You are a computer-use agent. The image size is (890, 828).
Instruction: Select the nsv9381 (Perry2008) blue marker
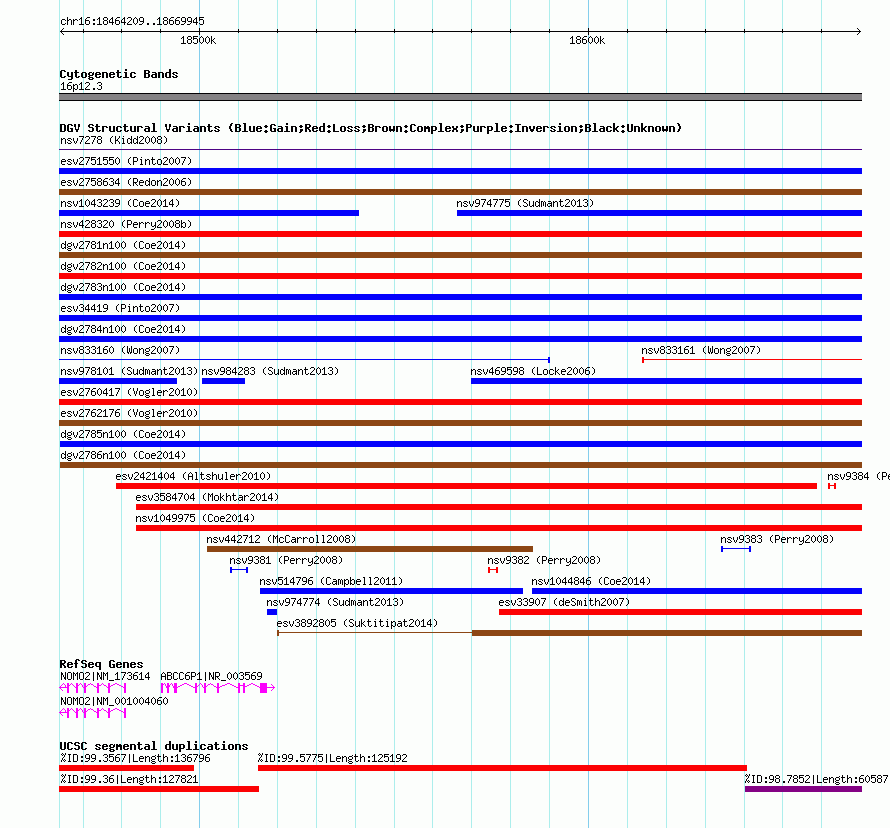[x=239, y=570]
